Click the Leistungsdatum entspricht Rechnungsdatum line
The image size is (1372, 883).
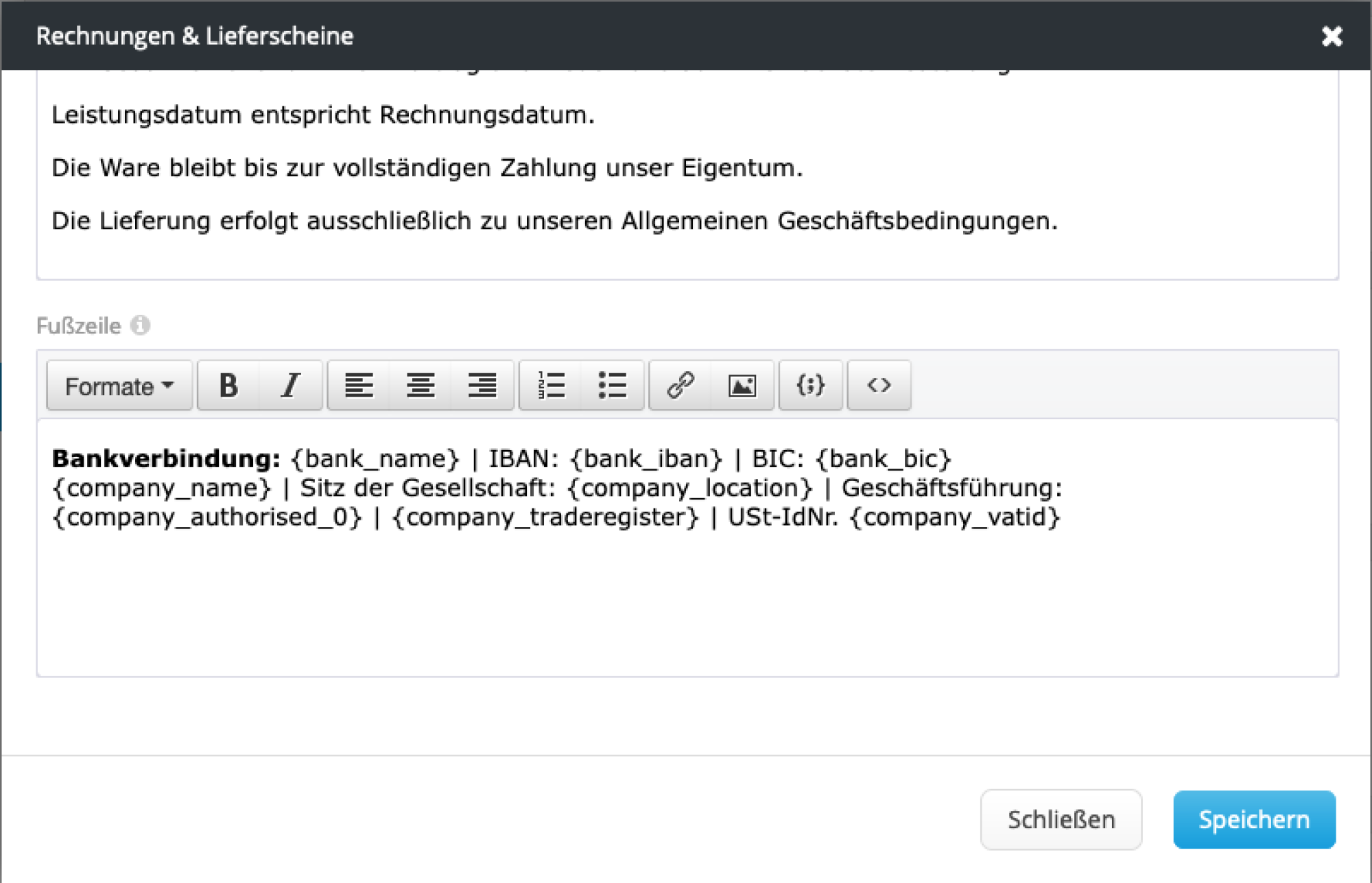[322, 115]
